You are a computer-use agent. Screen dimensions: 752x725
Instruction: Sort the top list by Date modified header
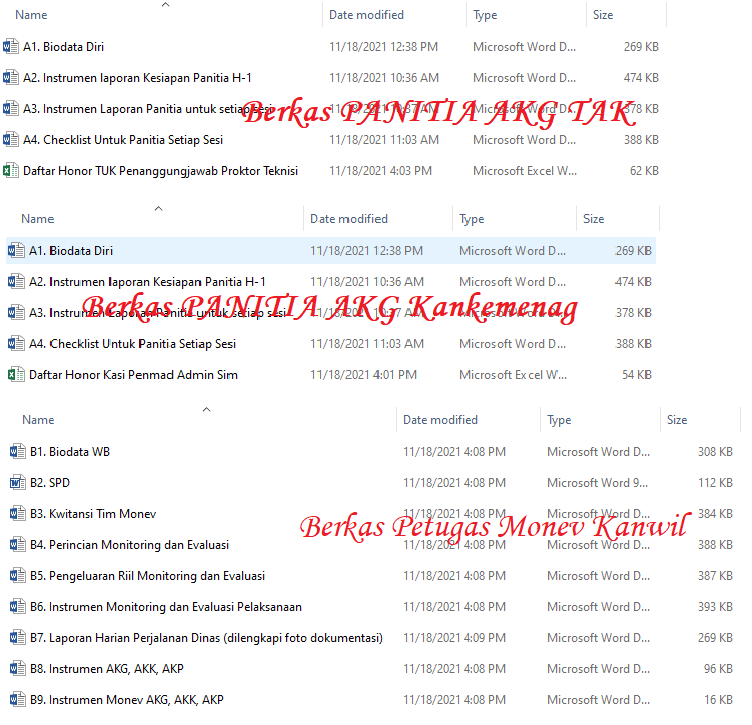tap(366, 15)
